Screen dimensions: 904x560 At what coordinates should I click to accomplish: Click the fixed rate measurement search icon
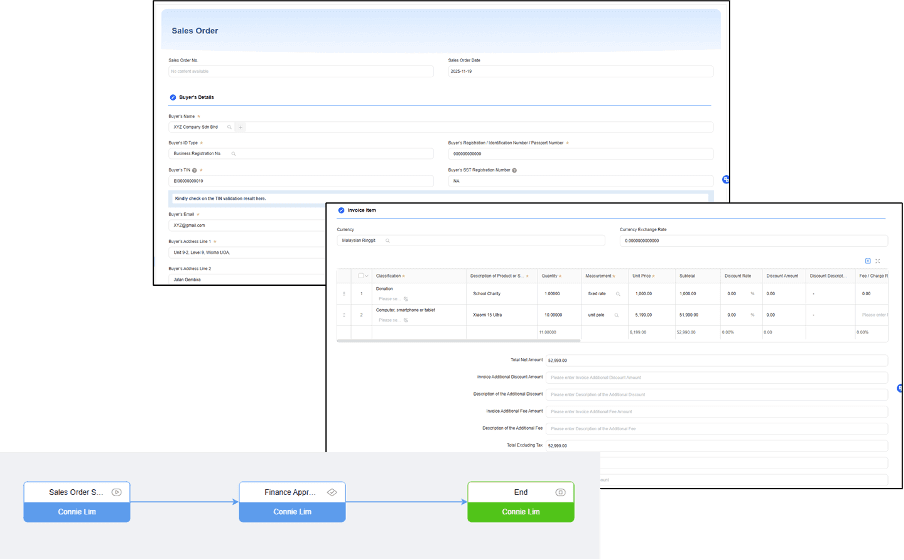618,294
